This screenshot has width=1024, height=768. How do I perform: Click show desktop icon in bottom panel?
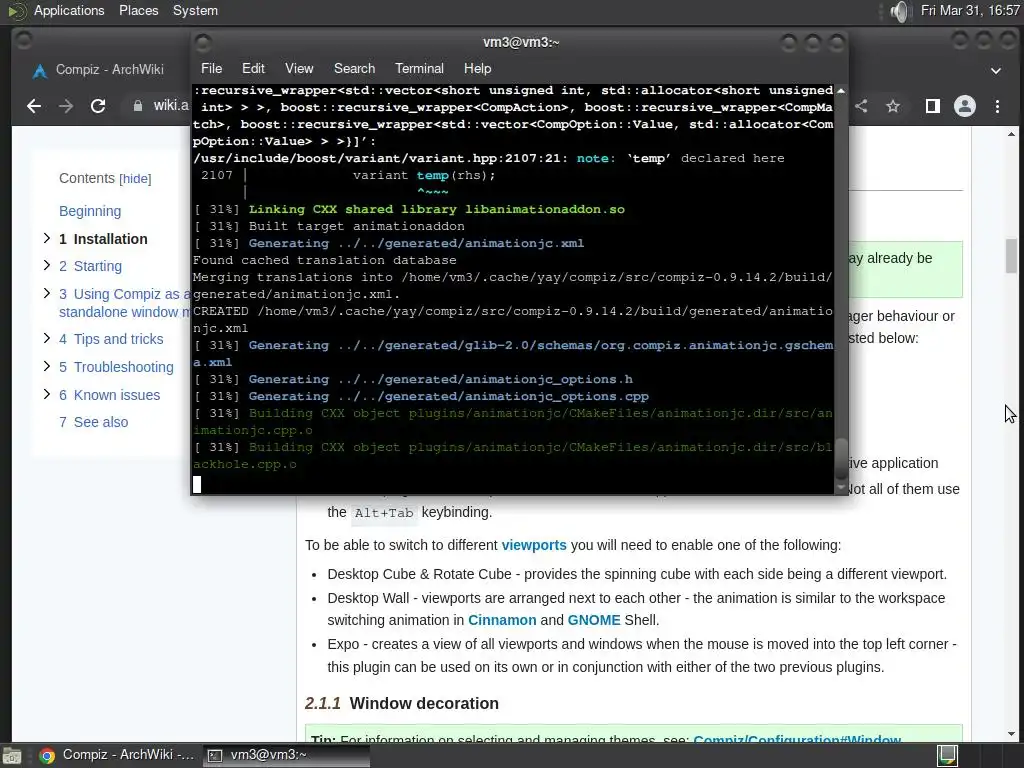(x=12, y=756)
